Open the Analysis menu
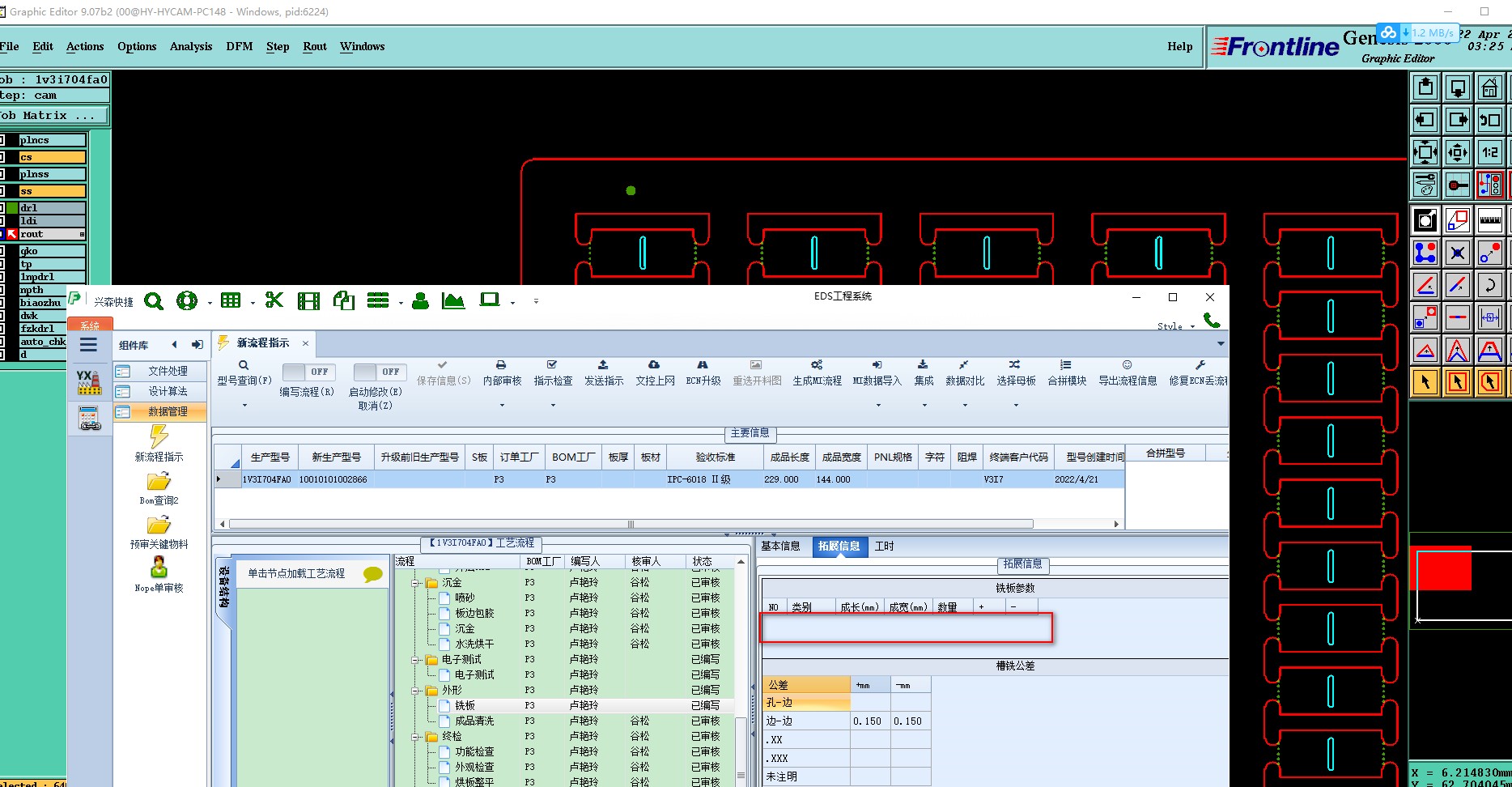1512x787 pixels. (191, 46)
